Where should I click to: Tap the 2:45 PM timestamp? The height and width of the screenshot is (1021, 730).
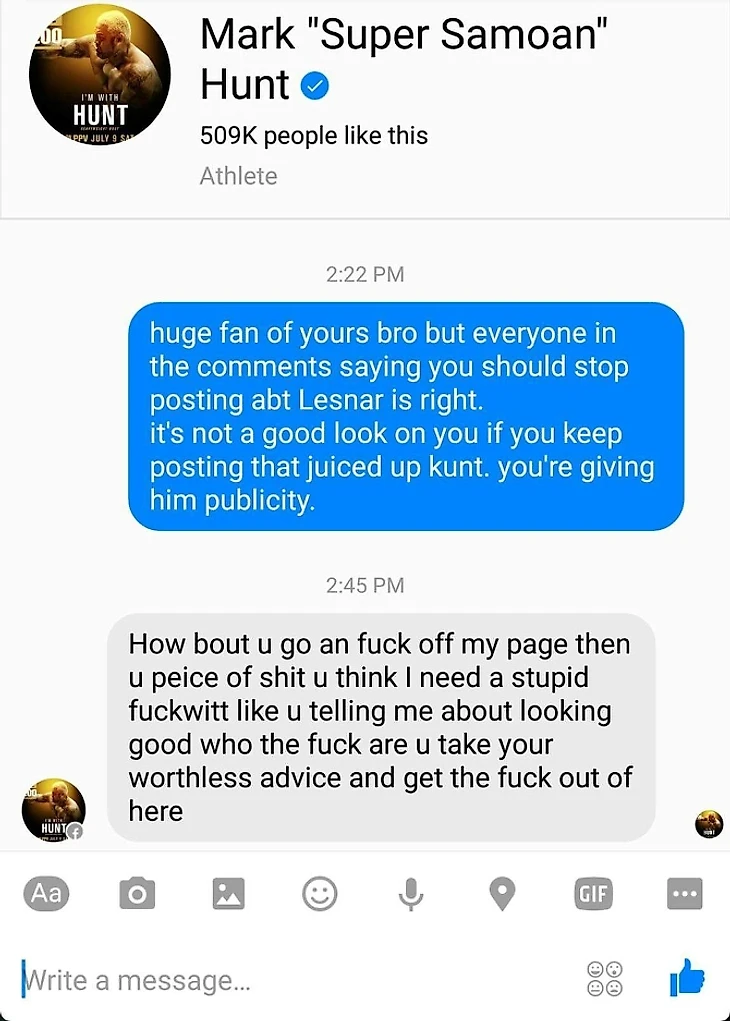(x=365, y=585)
